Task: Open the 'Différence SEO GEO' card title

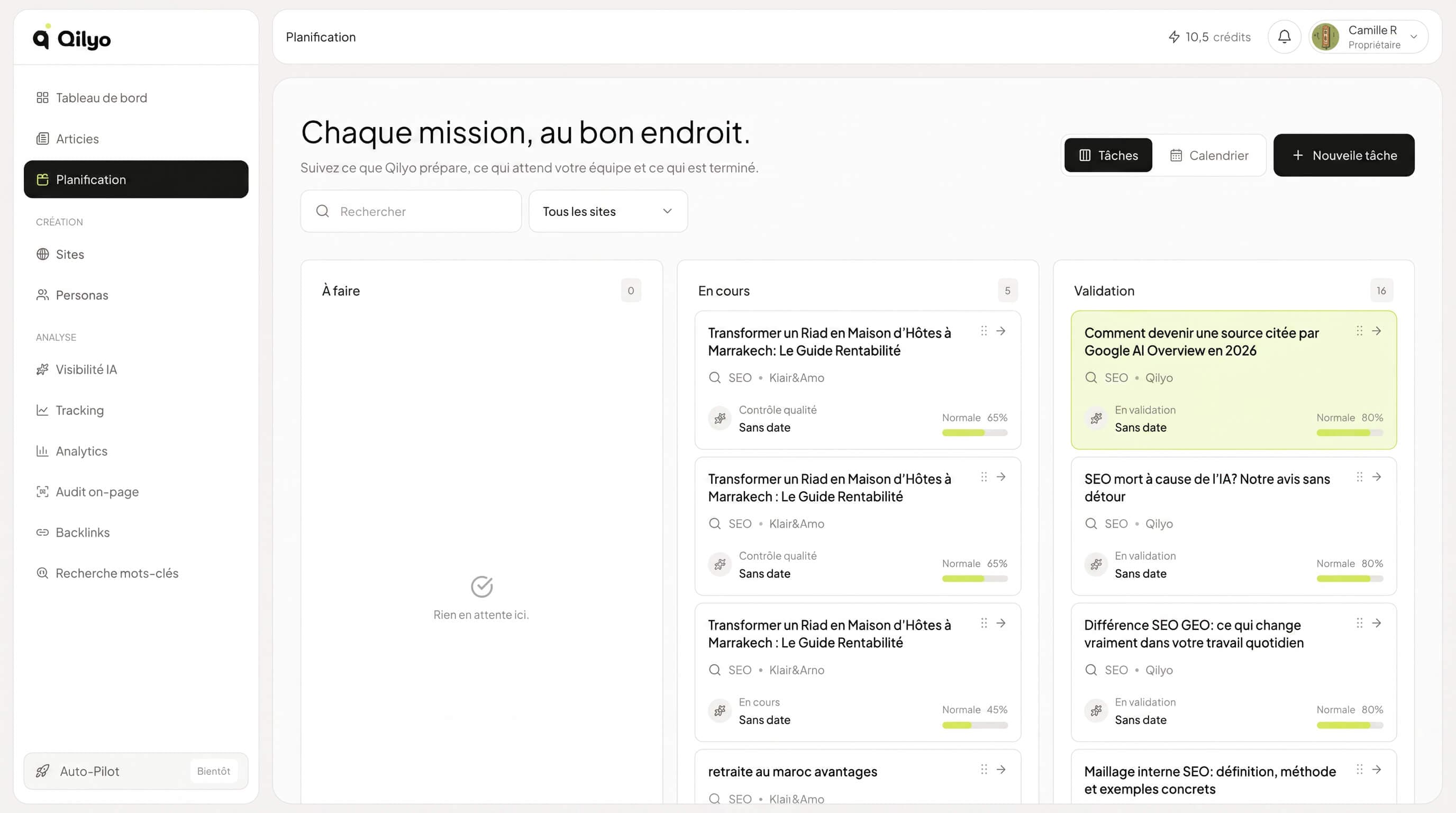Action: coord(1194,634)
